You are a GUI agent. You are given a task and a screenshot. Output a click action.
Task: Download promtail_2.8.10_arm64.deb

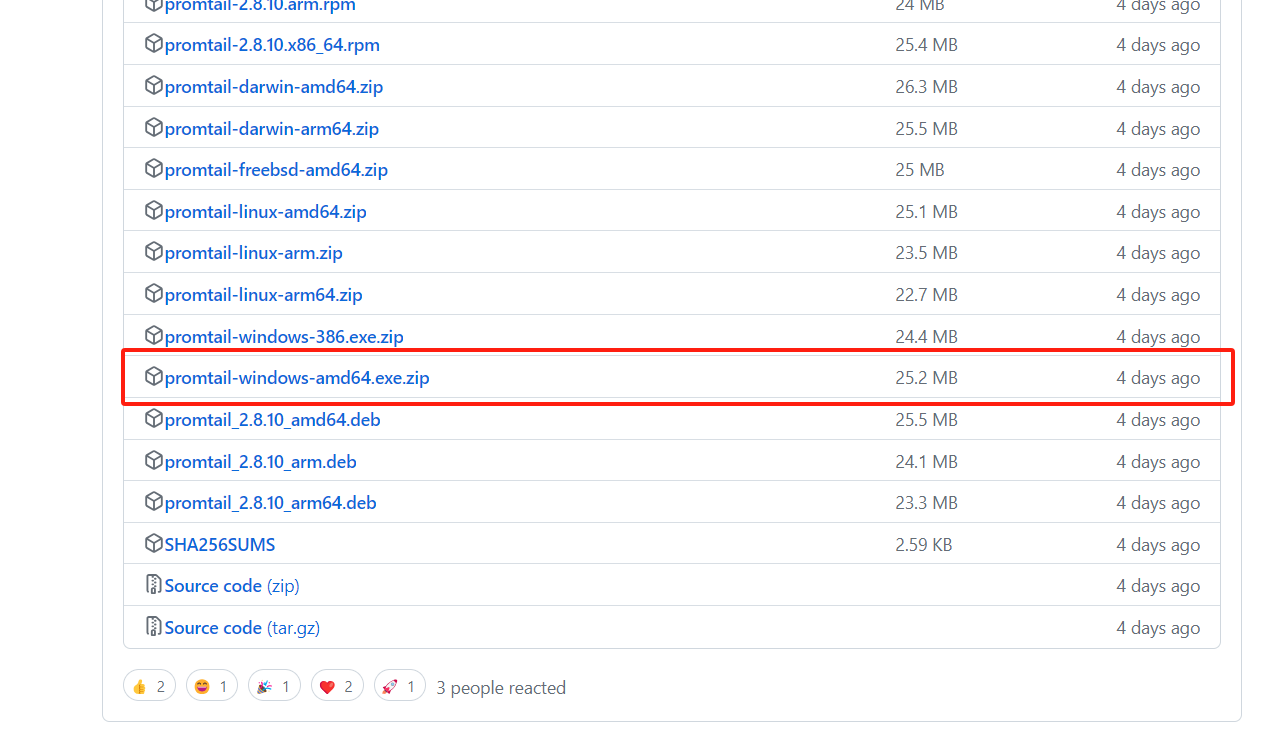[x=271, y=503]
